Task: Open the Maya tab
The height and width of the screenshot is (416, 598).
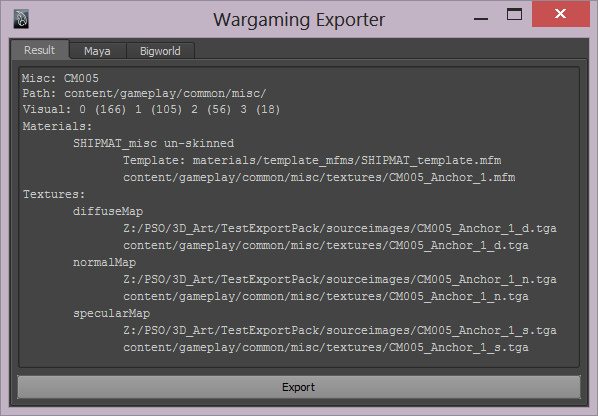Action: (x=97, y=51)
